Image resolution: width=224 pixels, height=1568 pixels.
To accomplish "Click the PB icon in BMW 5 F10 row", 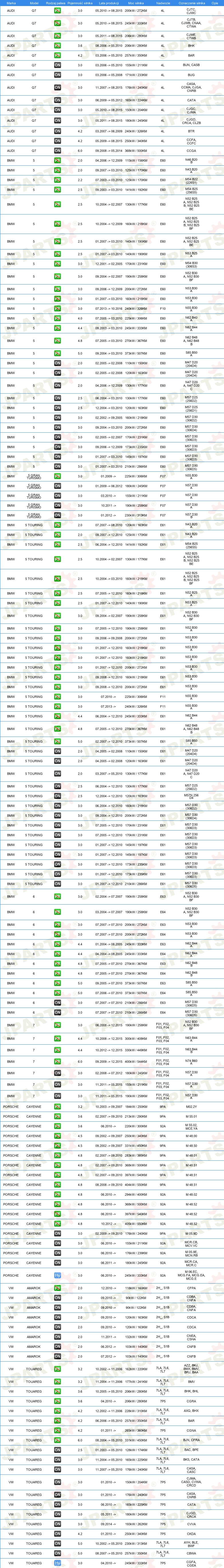I will pos(58,309).
